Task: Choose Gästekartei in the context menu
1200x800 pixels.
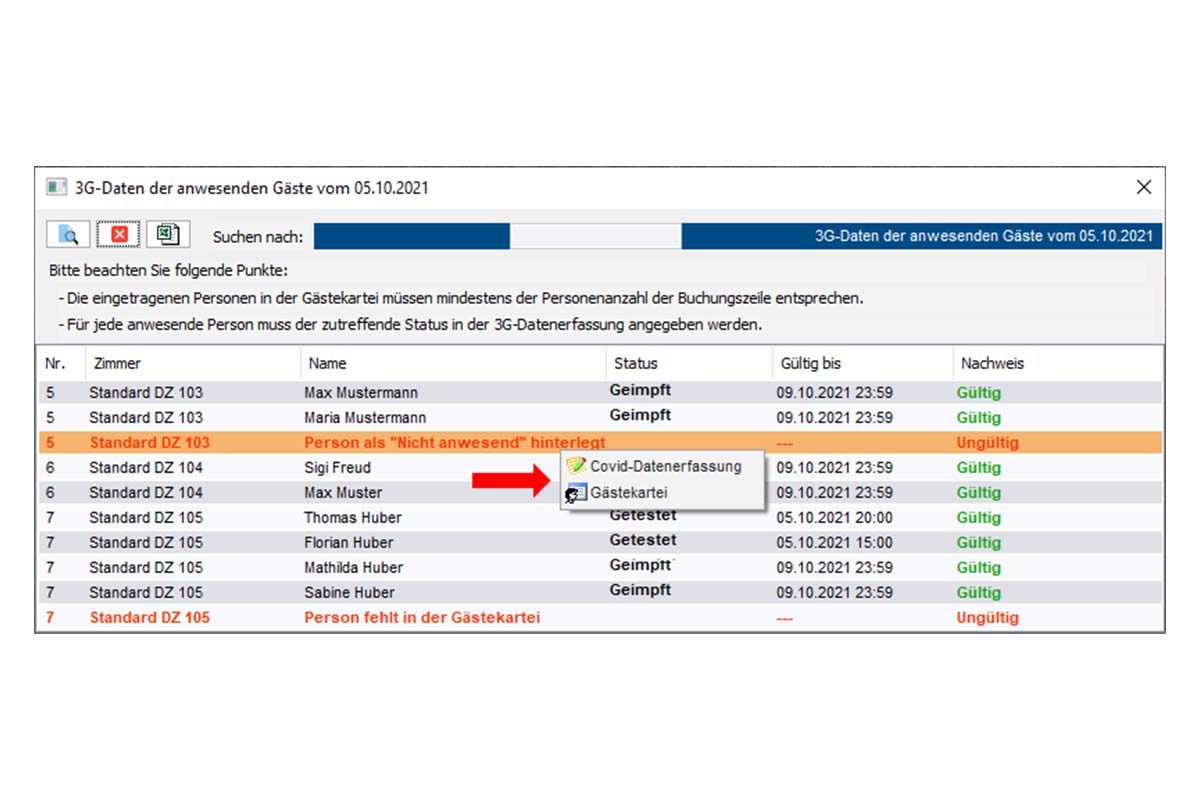Action: (x=628, y=493)
